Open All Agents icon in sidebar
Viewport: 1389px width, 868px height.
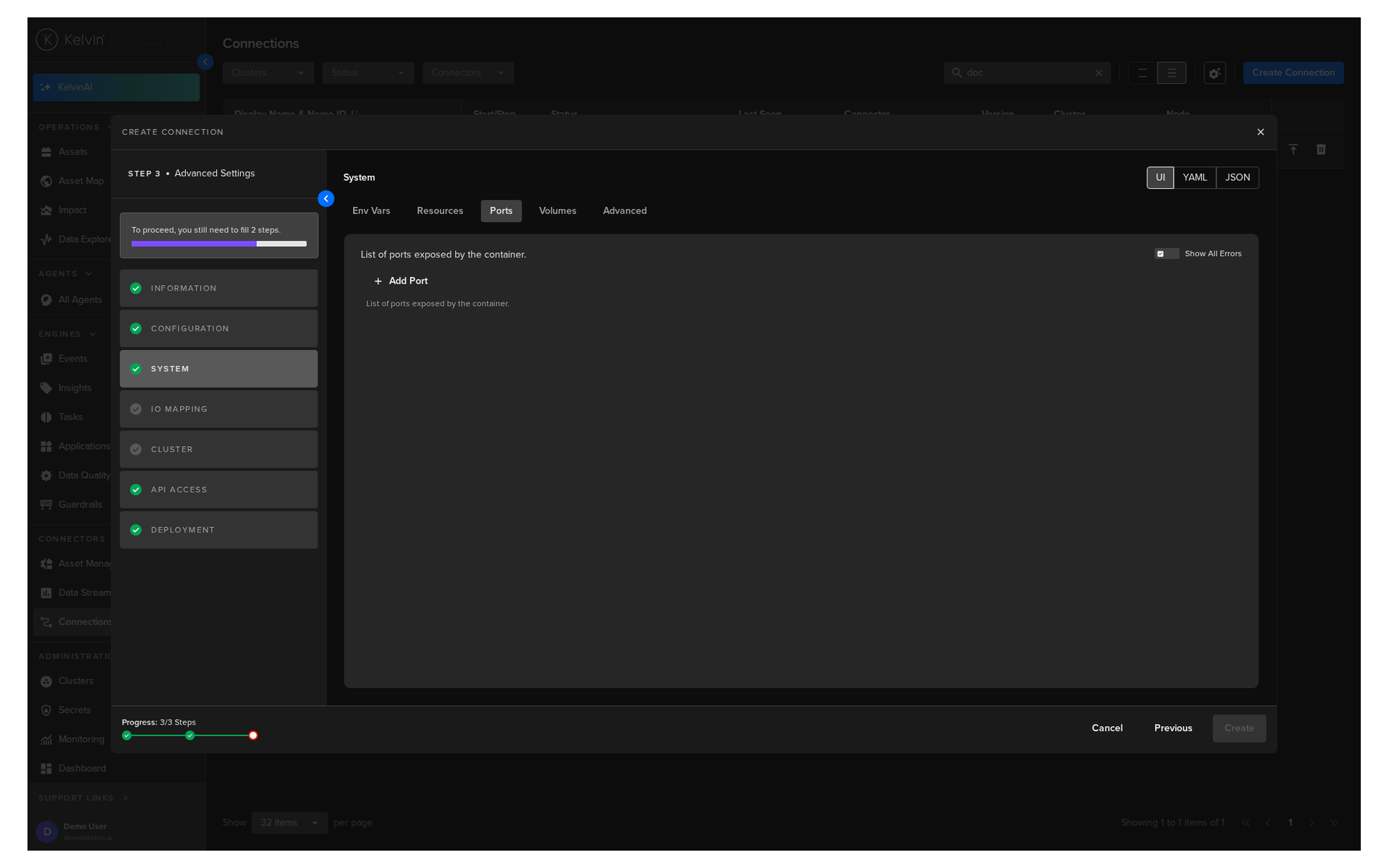46,300
